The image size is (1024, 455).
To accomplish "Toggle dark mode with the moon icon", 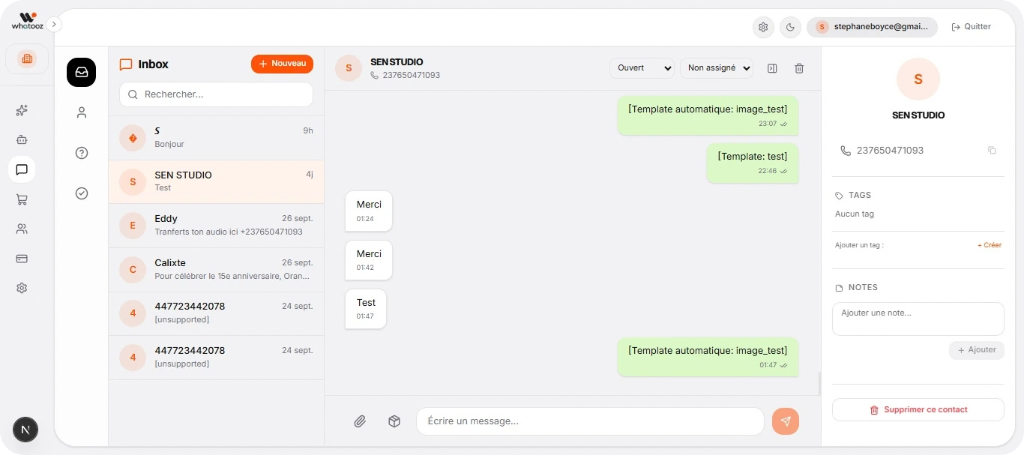I will point(790,27).
